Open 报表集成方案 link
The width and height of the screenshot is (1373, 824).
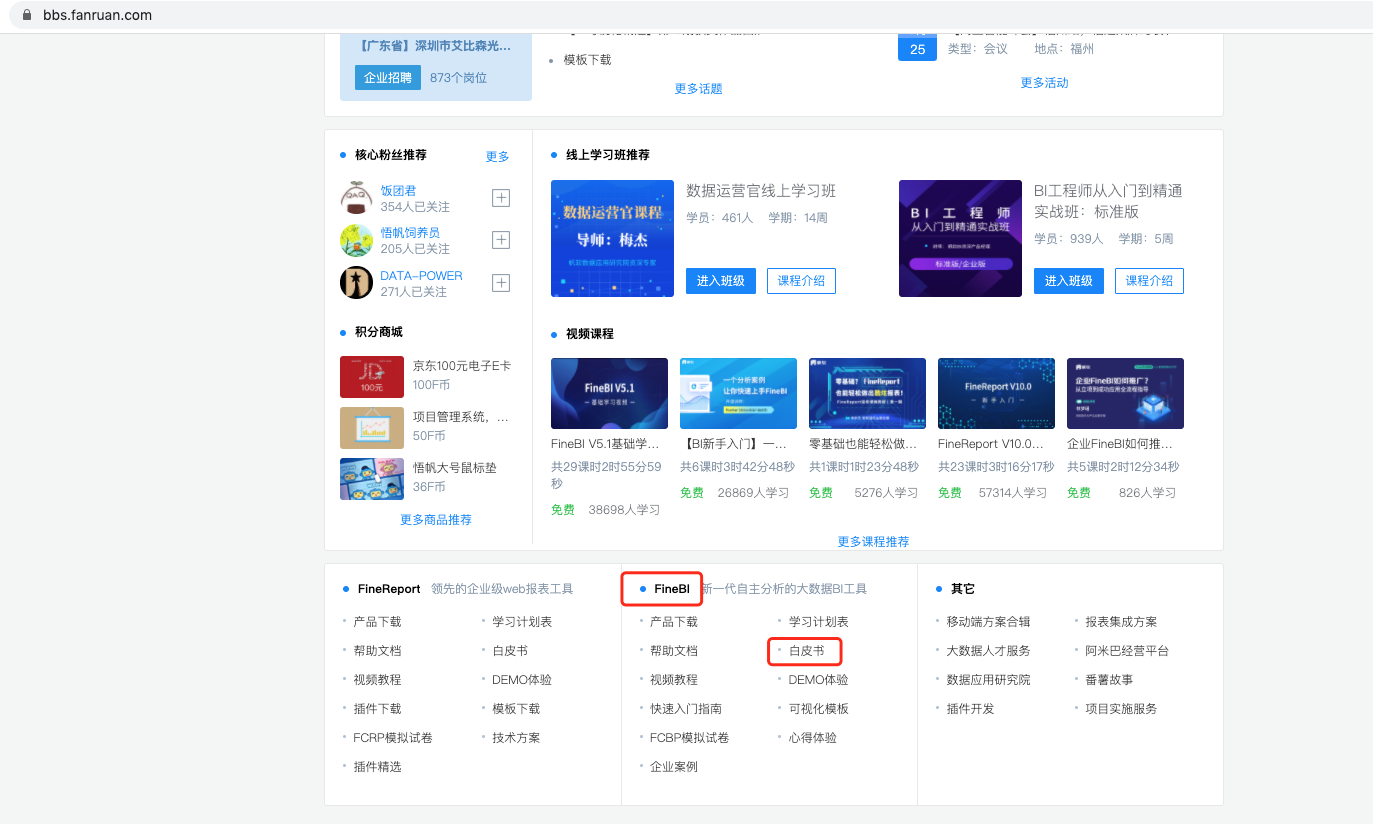[1122, 622]
